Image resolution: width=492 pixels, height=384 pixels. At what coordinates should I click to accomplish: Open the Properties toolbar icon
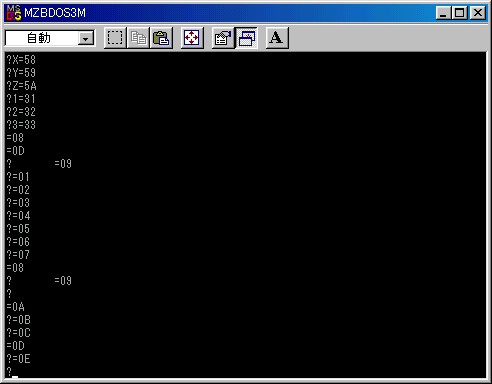pyautogui.click(x=223, y=38)
